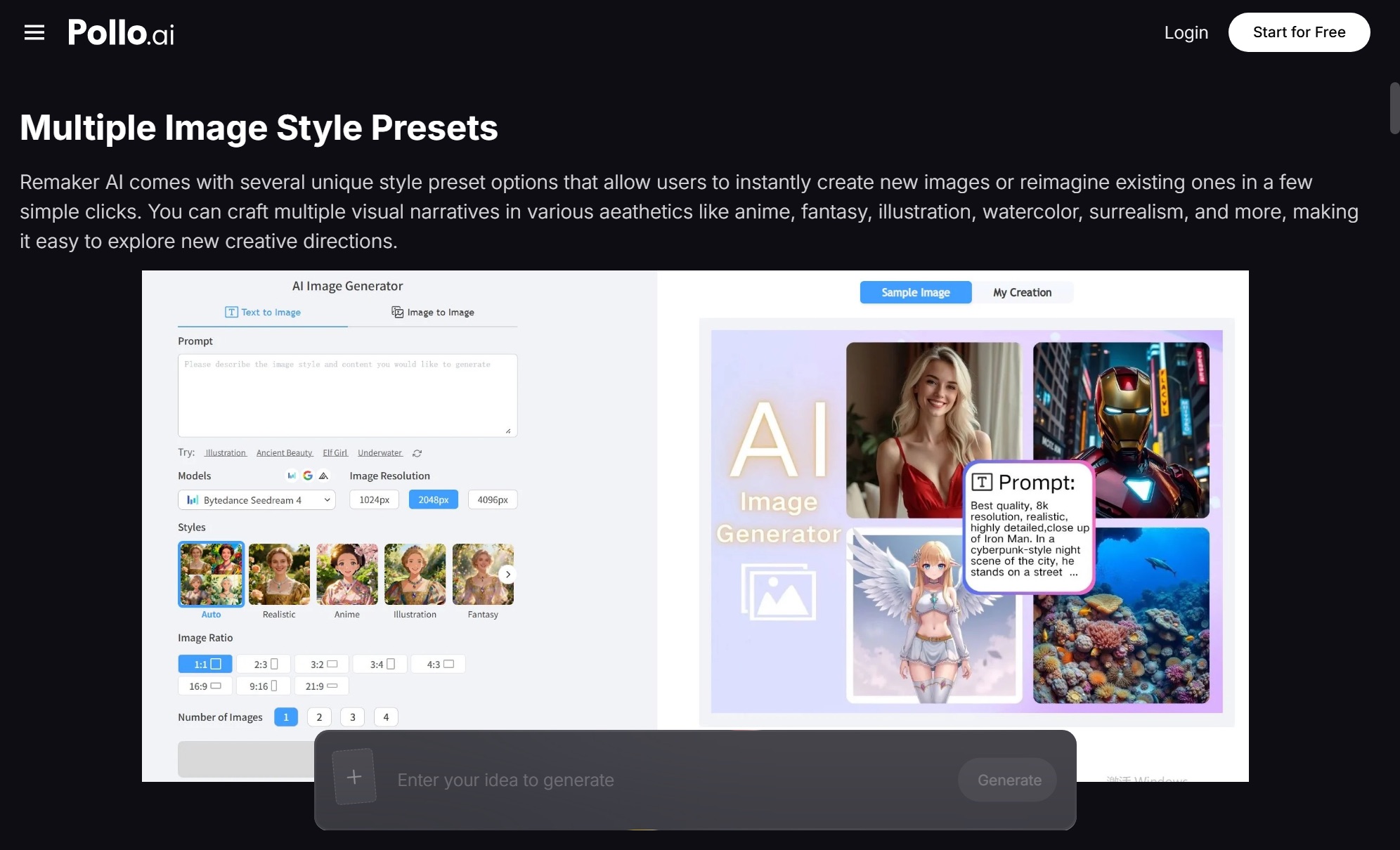Try the Ancient Beauty prompt suggestion
This screenshot has width=1400, height=850.
pyautogui.click(x=285, y=453)
